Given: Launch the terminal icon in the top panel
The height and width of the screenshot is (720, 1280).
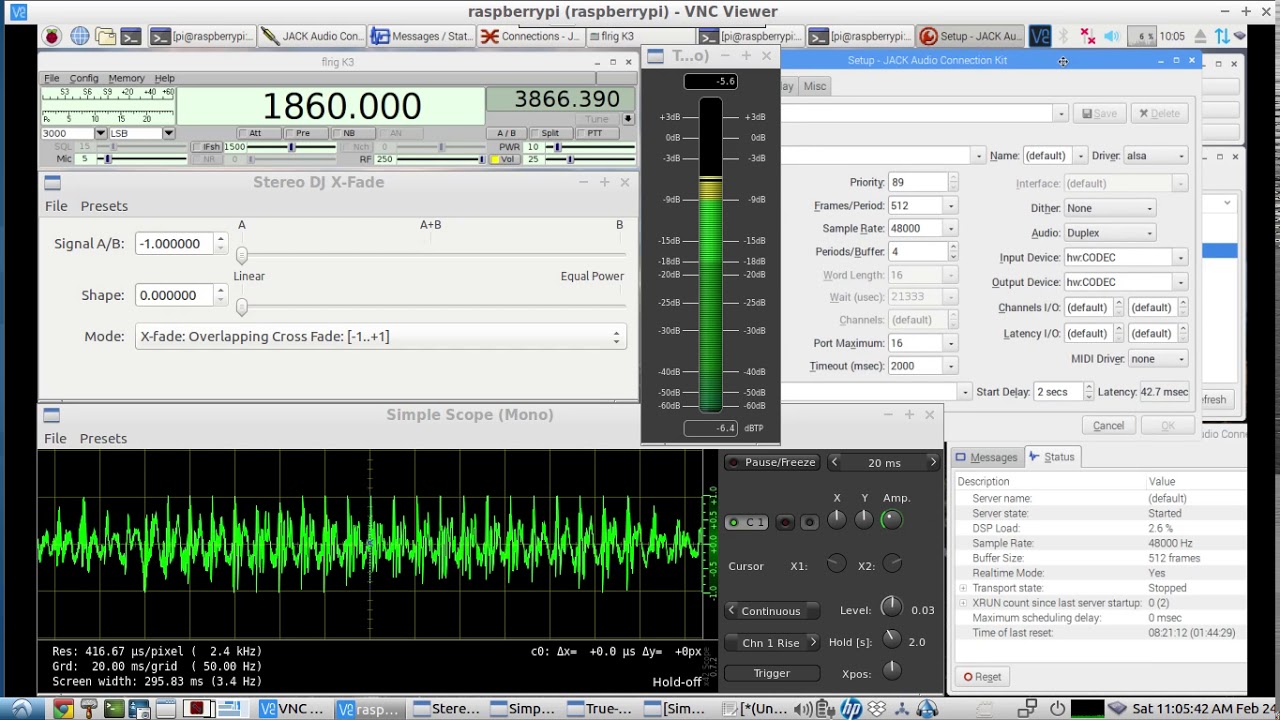Looking at the screenshot, I should tap(131, 36).
